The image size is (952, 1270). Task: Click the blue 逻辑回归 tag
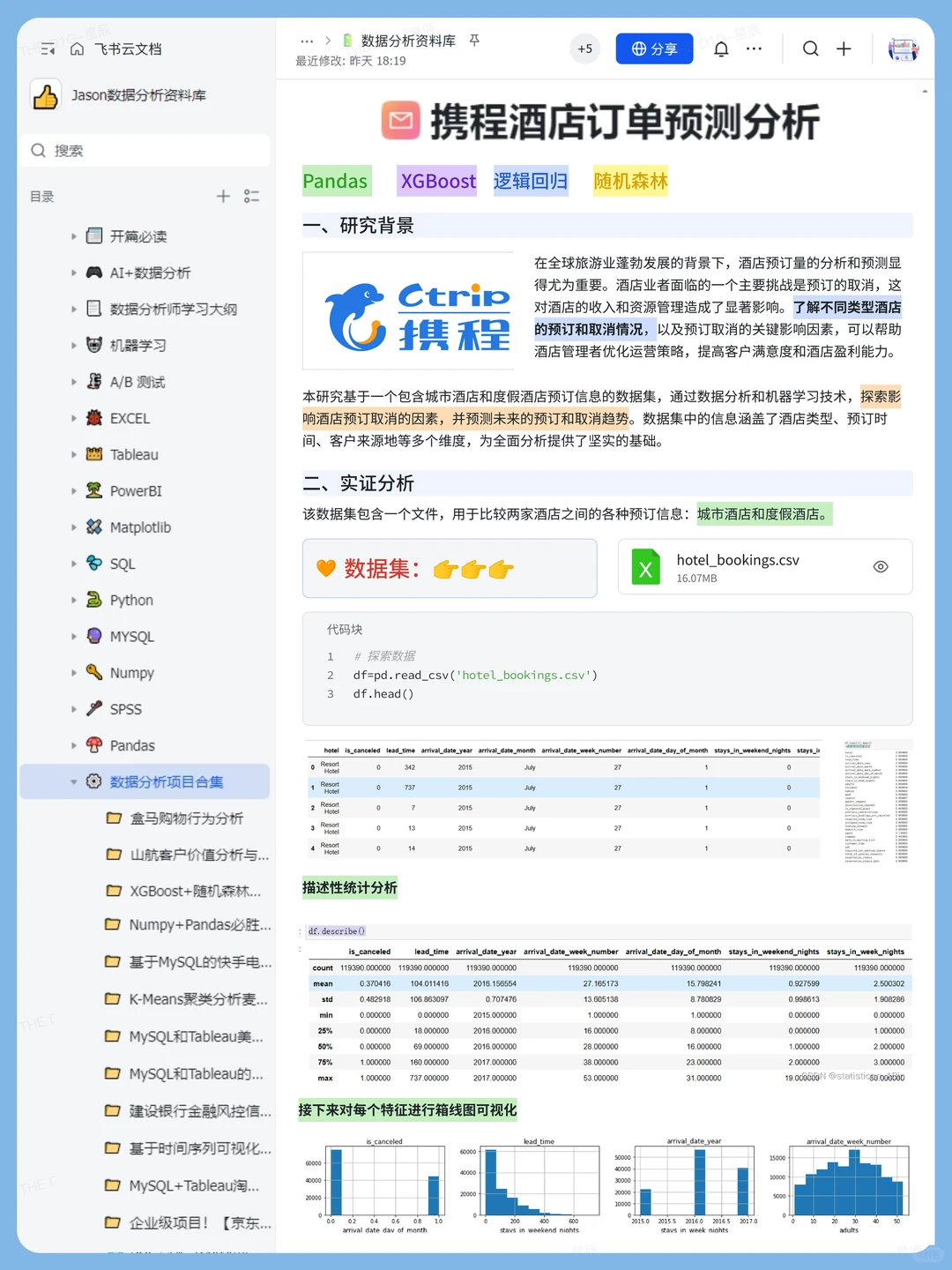[531, 181]
